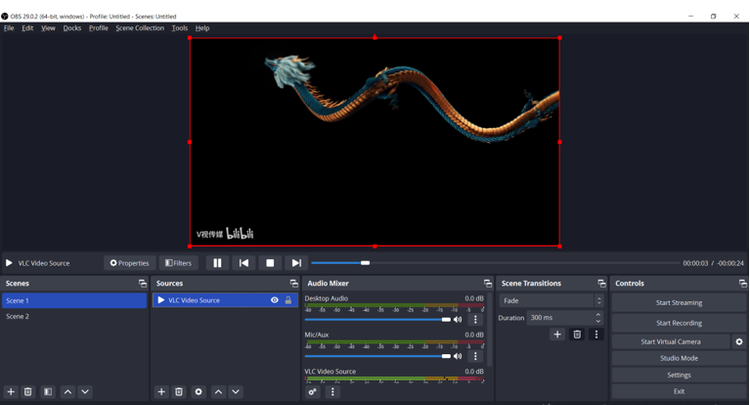The height and width of the screenshot is (405, 750).
Task: Open scene filters in Scenes toolbar
Action: (47, 392)
